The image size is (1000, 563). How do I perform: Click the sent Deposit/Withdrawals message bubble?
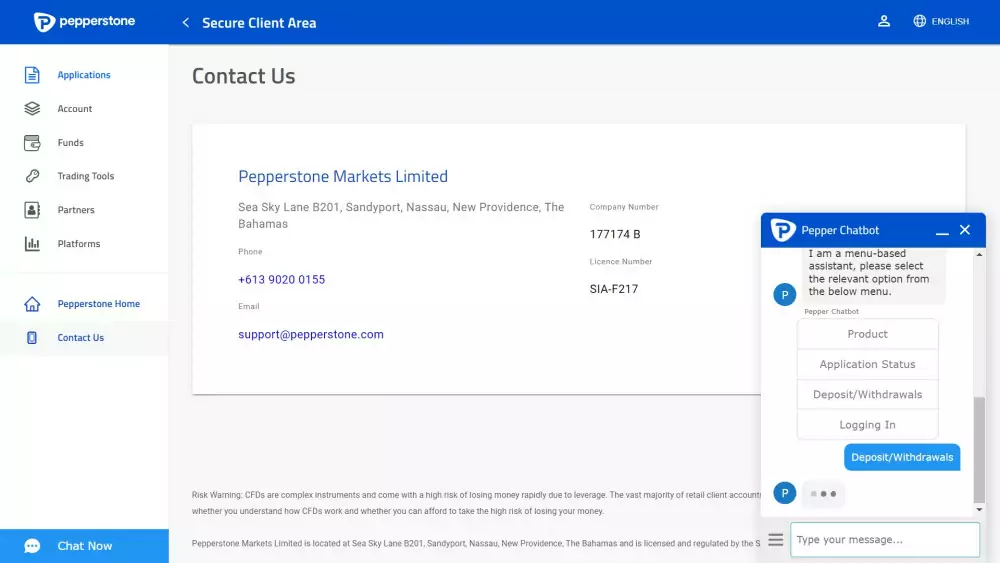tap(902, 457)
